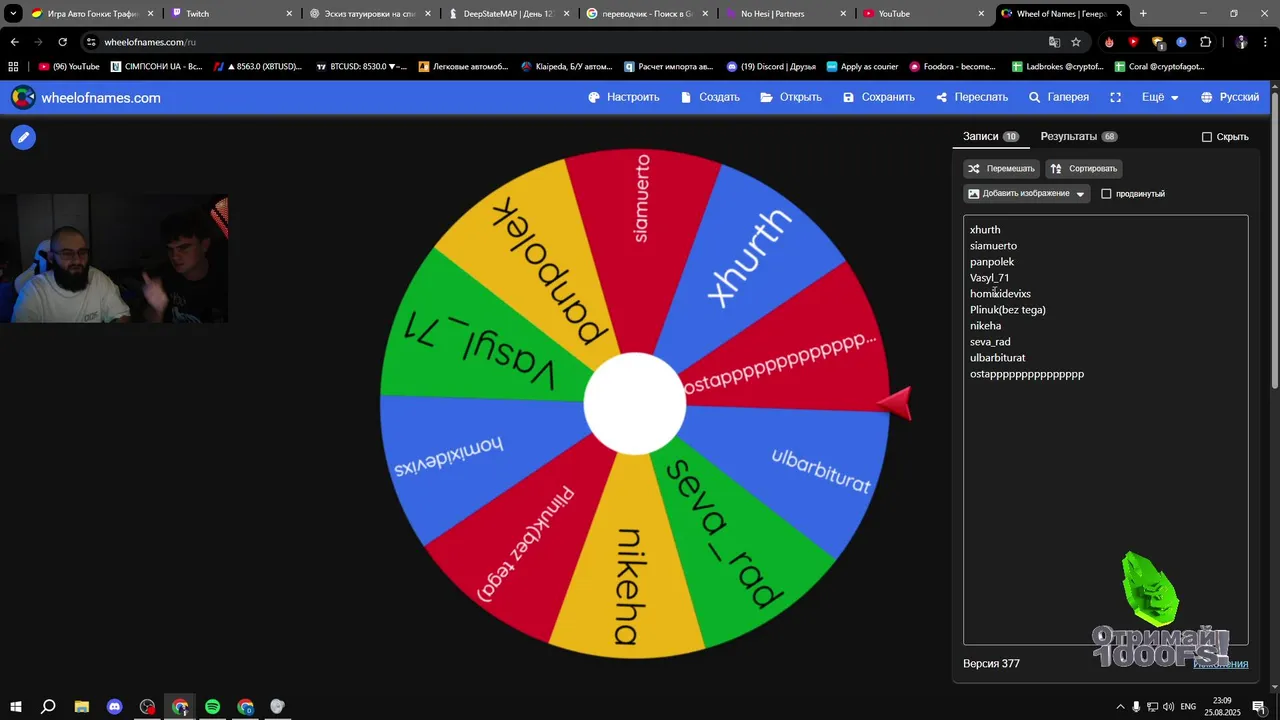The width and height of the screenshot is (1280, 720).
Task: Open the Discord Друзья bookmark
Action: pyautogui.click(x=771, y=67)
